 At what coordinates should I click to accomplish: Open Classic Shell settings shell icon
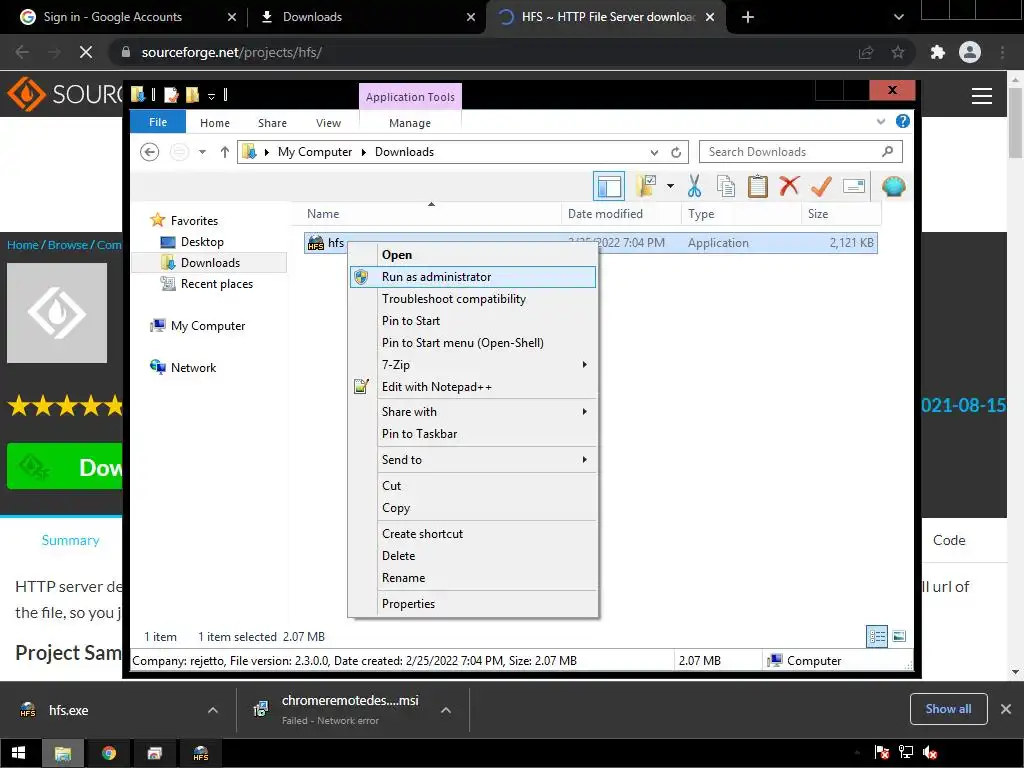[x=893, y=186]
